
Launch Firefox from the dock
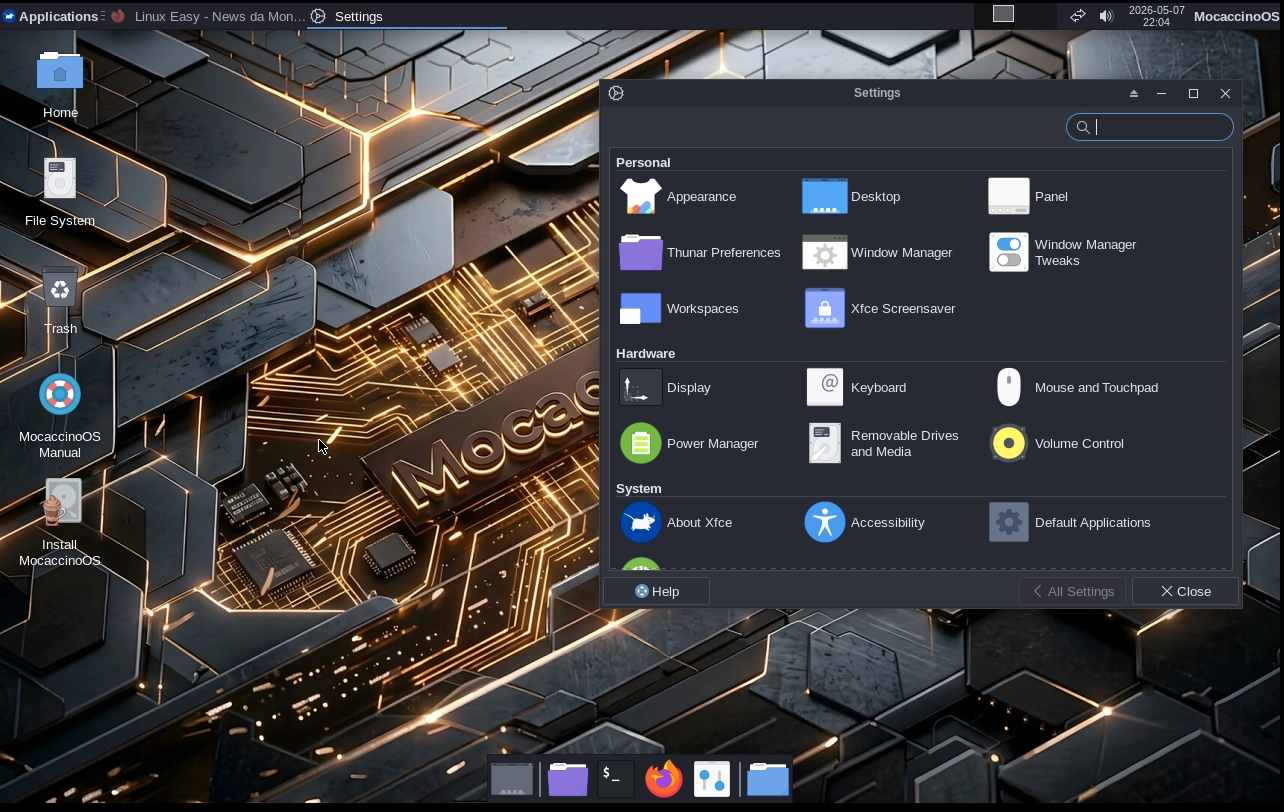tap(663, 778)
